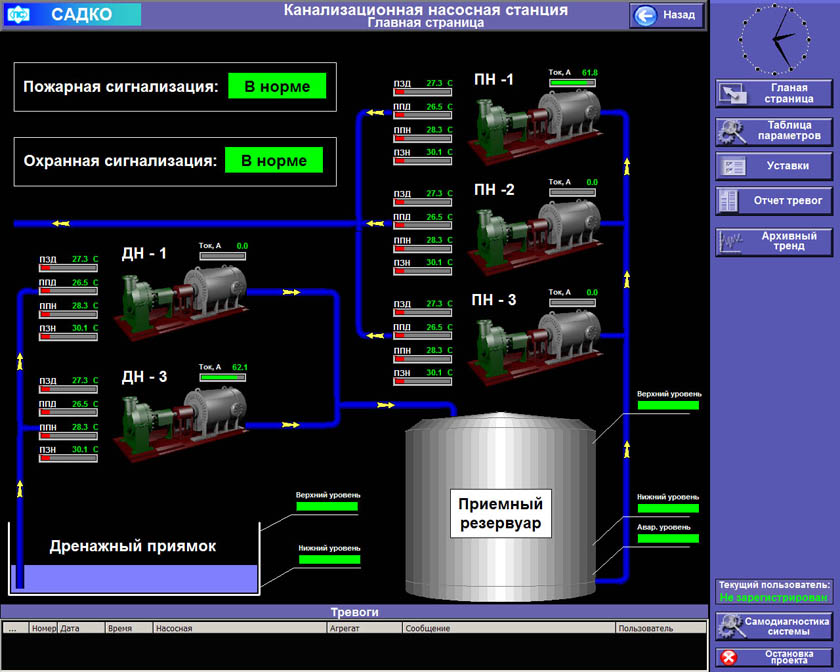Click ДН - 1 current bar gauge

223,256
